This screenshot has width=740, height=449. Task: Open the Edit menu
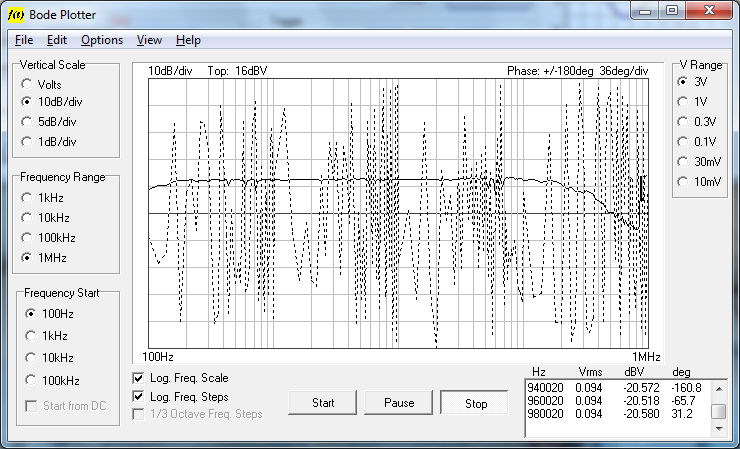point(57,40)
